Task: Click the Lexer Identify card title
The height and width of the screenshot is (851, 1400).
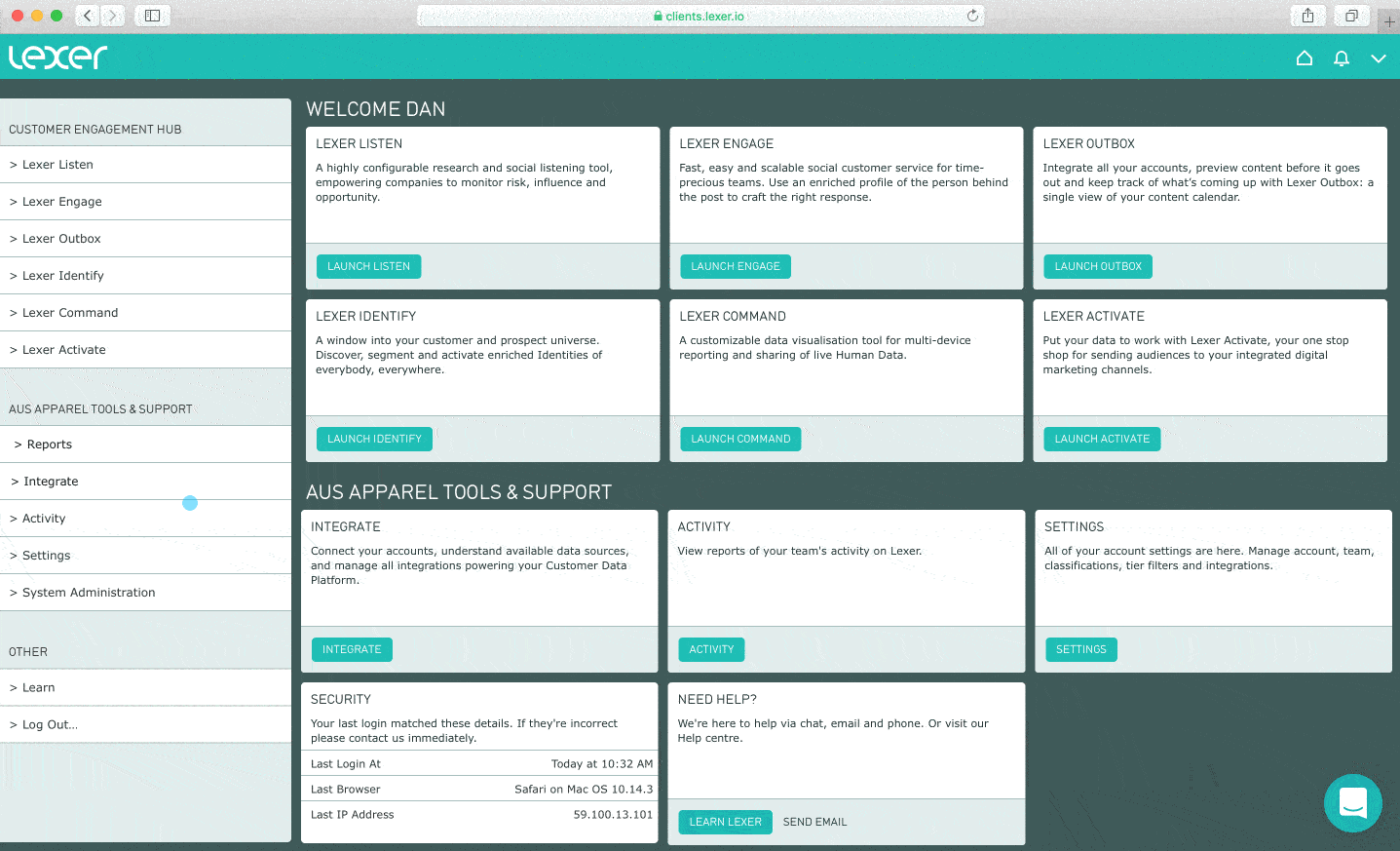Action: tap(365, 316)
